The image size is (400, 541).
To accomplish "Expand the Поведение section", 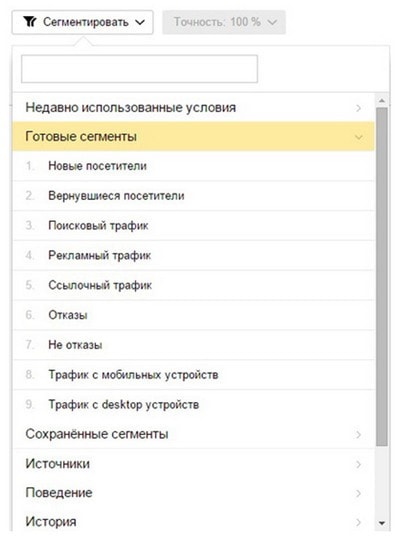I will click(x=194, y=493).
